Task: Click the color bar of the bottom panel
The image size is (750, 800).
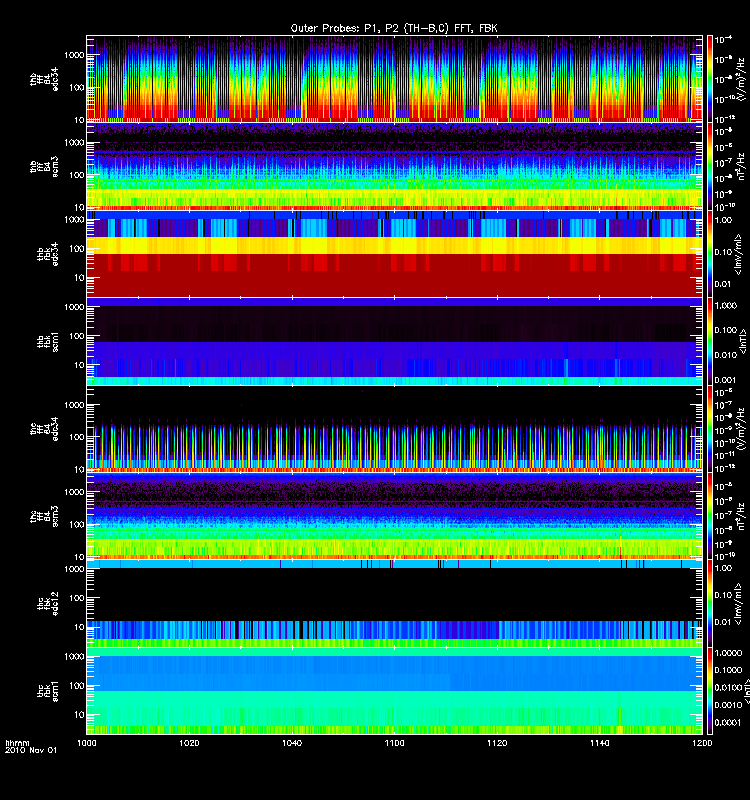Action: [710, 691]
